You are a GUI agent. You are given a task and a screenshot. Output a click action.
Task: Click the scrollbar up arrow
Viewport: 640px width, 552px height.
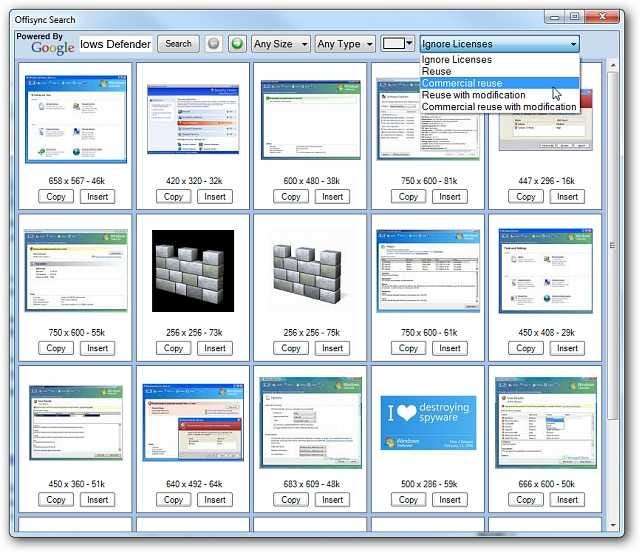click(613, 65)
